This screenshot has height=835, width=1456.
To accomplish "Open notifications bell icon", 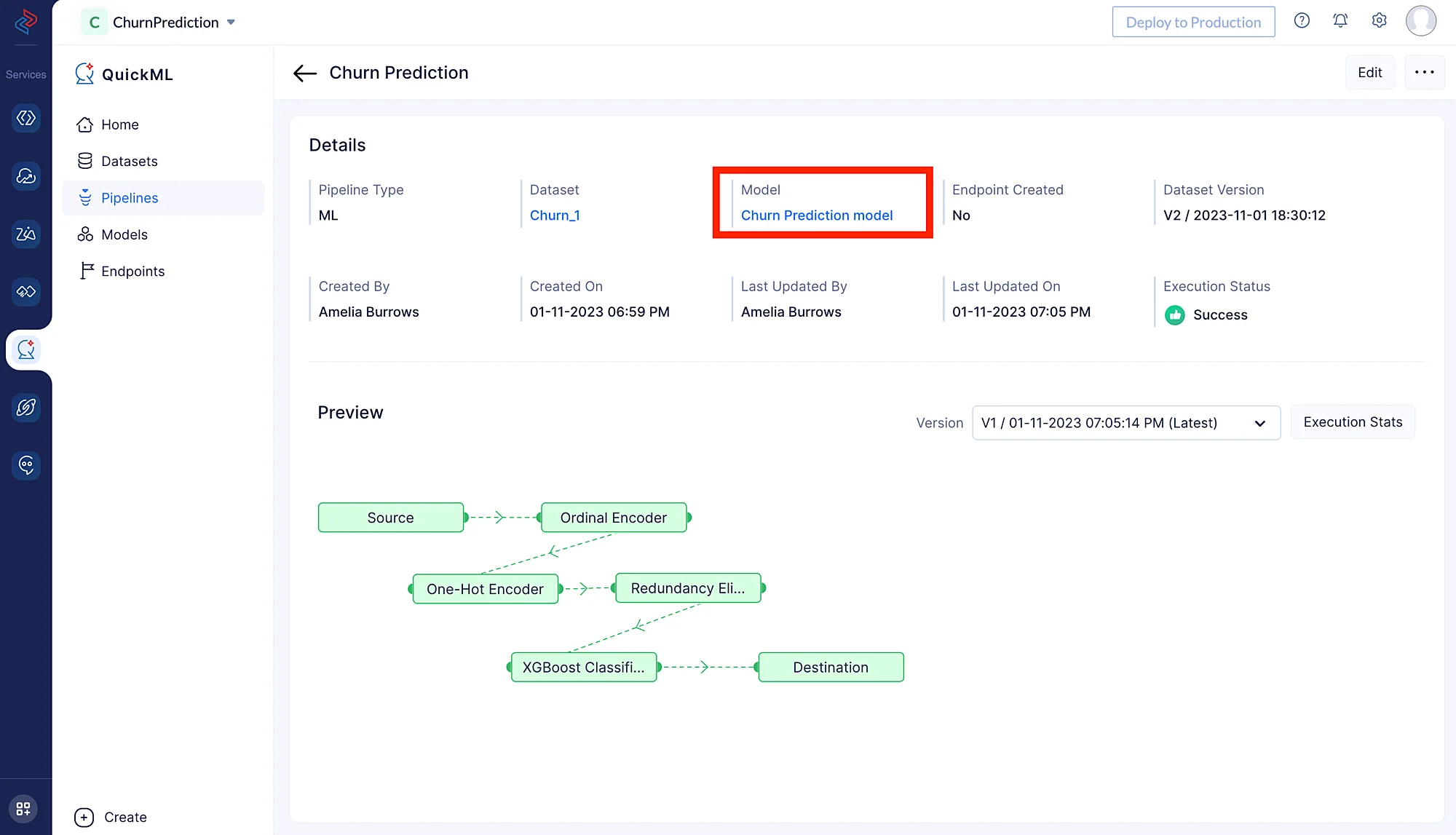I will [x=1340, y=21].
